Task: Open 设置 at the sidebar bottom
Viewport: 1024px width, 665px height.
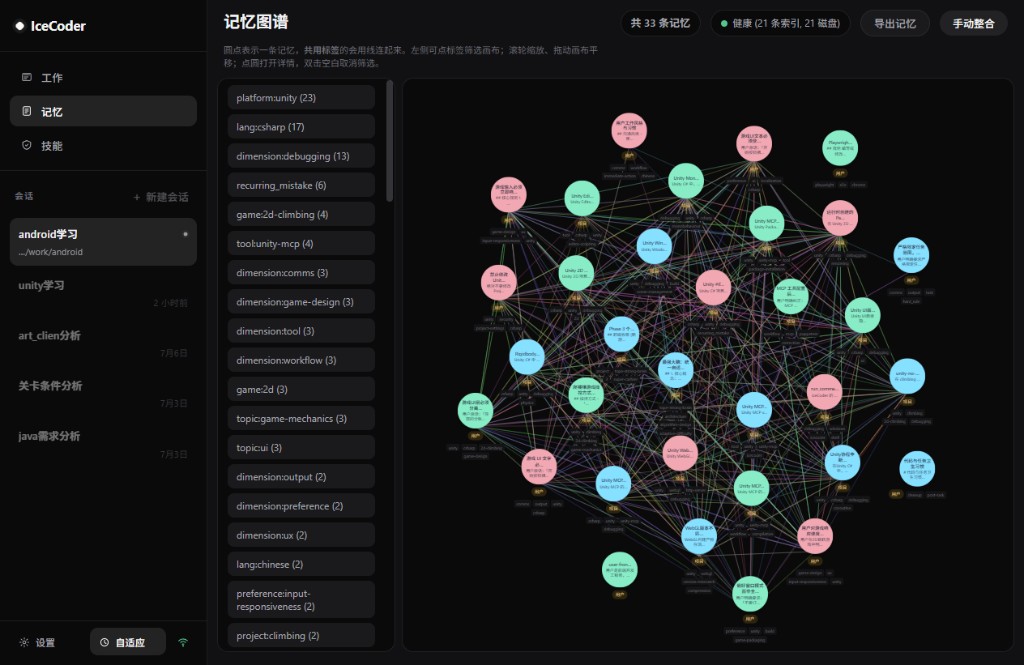Action: (37, 642)
